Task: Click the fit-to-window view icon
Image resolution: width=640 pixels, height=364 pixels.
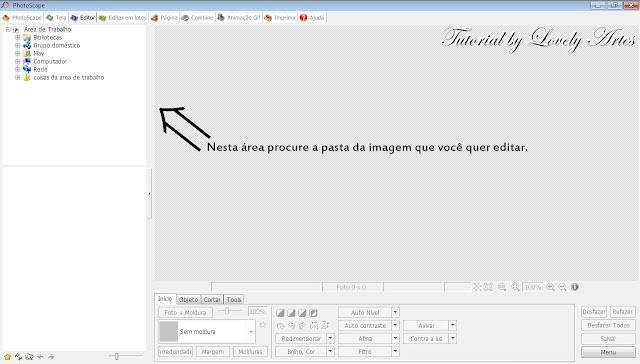Action: pos(477,287)
